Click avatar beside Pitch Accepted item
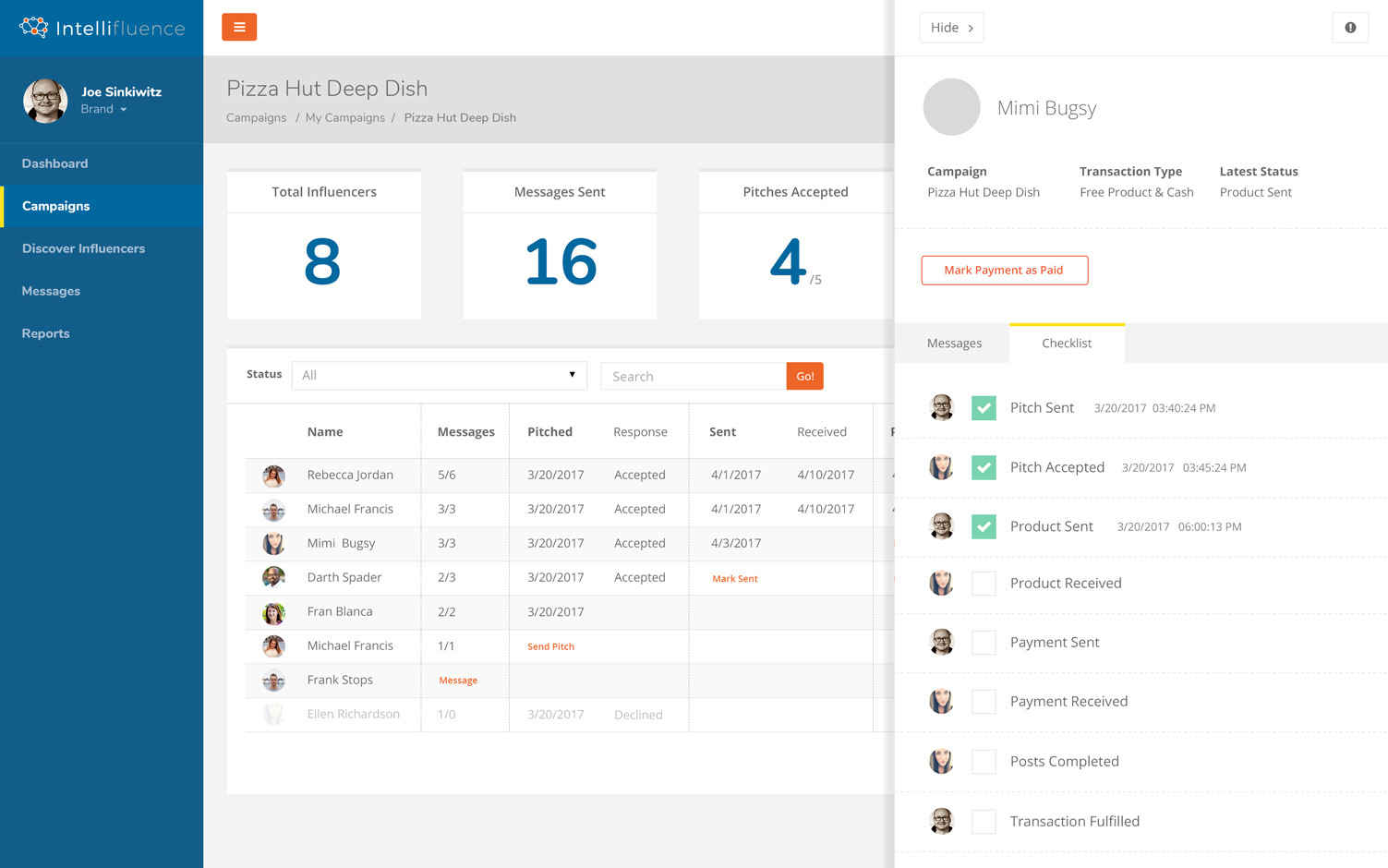 coord(941,467)
